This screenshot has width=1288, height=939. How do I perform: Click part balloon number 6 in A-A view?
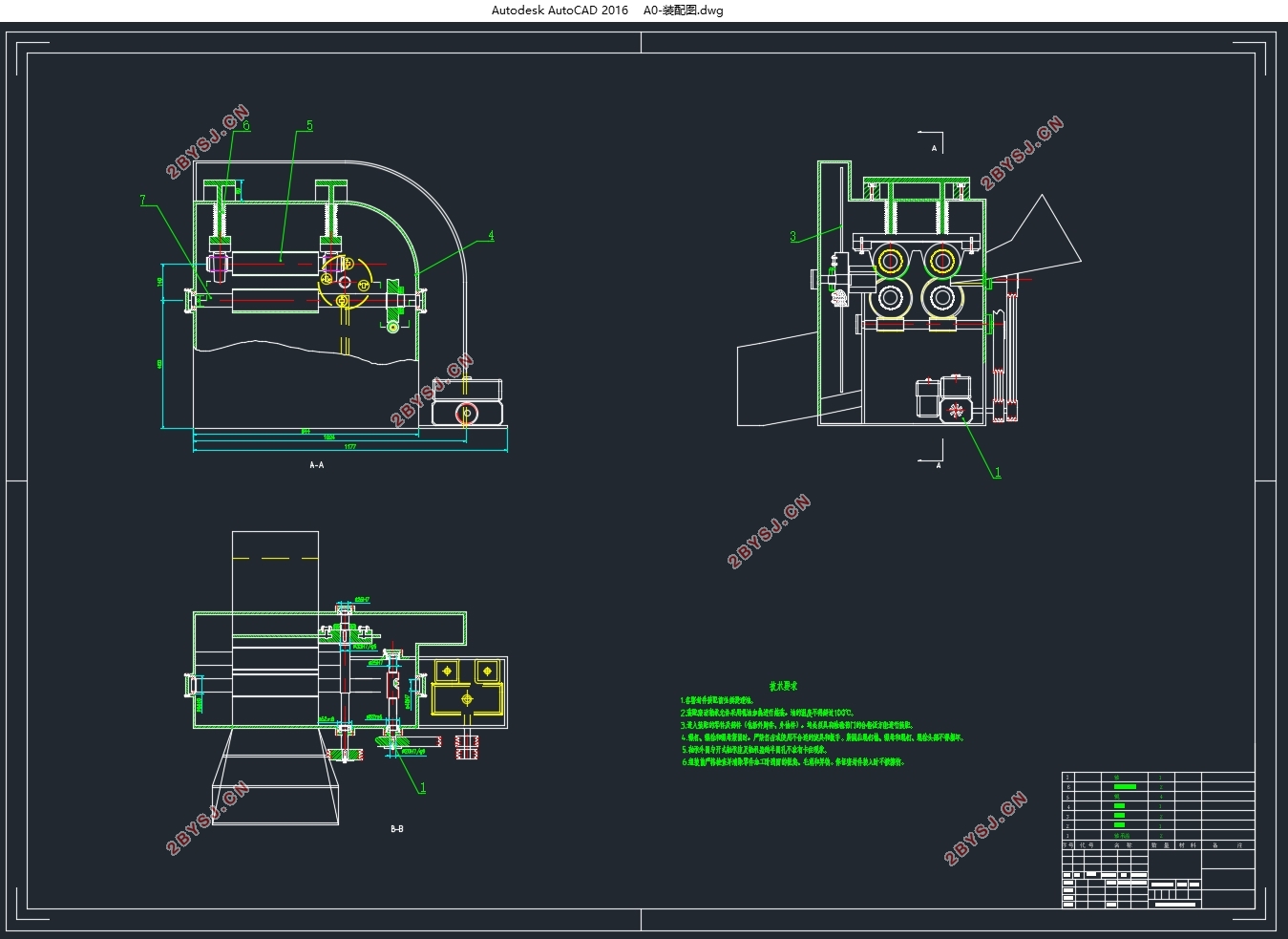(x=246, y=126)
